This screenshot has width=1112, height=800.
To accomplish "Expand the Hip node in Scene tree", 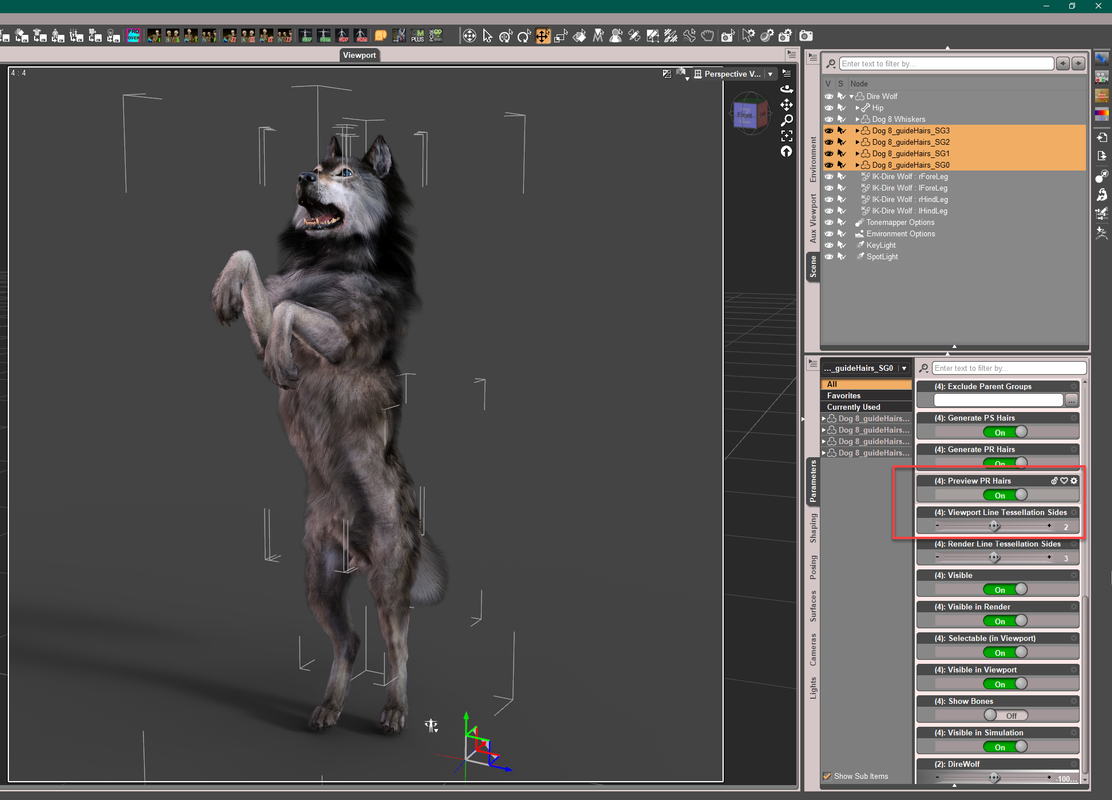I will [x=857, y=108].
